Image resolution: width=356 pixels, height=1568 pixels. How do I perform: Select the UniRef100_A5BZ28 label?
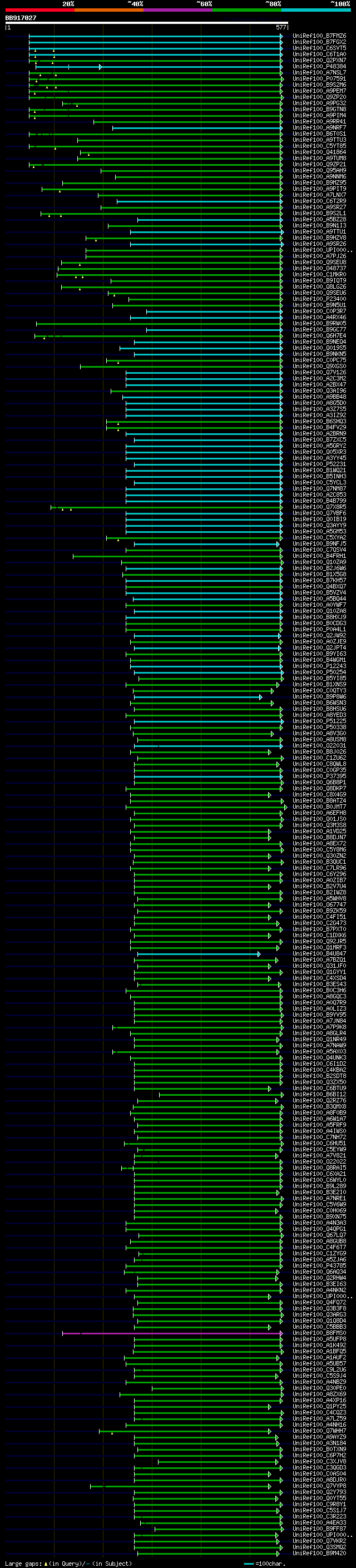(x=319, y=220)
